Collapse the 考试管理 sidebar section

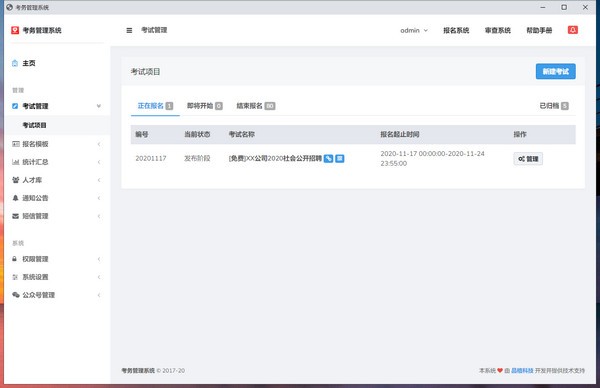click(57, 106)
